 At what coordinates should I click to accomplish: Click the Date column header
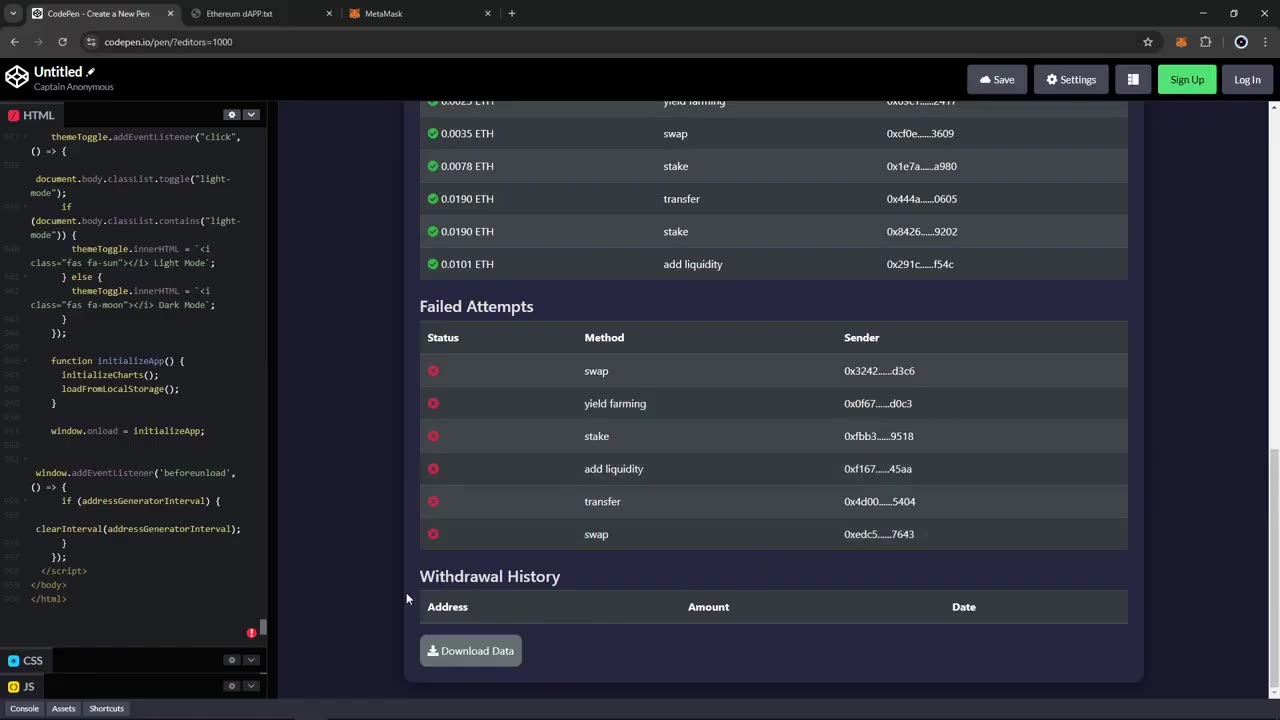(x=964, y=607)
